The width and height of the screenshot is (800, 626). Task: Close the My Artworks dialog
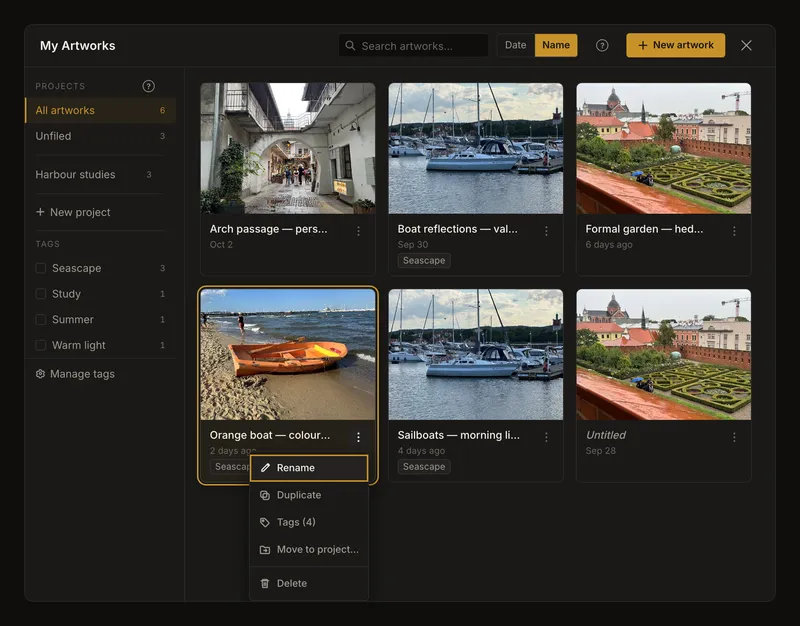(746, 45)
